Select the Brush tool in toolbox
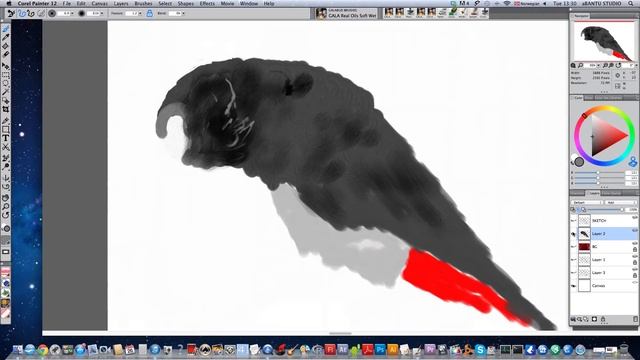 tap(6, 29)
